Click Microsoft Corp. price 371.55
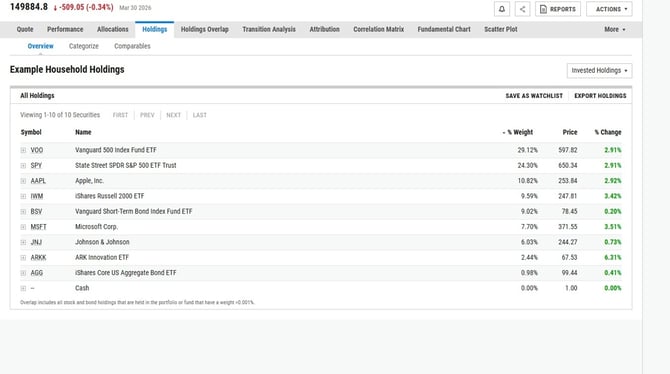The height and width of the screenshot is (374, 670). (567, 227)
